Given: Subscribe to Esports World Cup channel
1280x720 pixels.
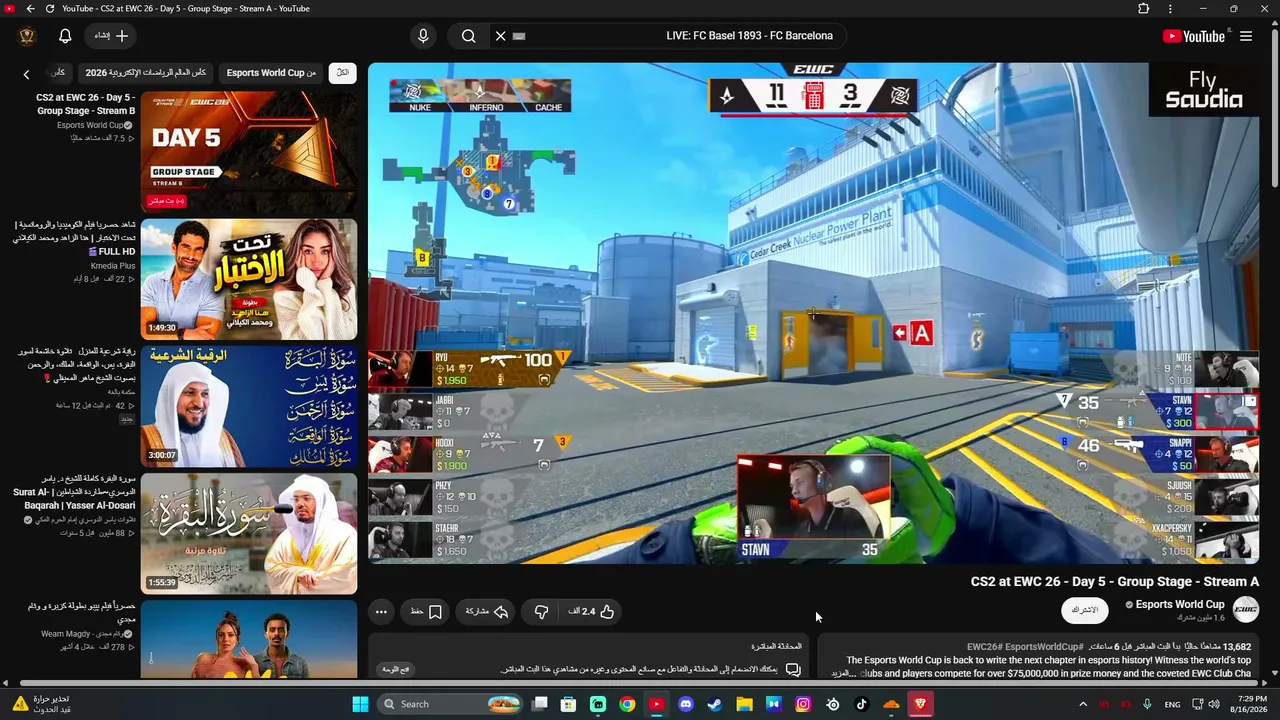Looking at the screenshot, I should [1085, 610].
